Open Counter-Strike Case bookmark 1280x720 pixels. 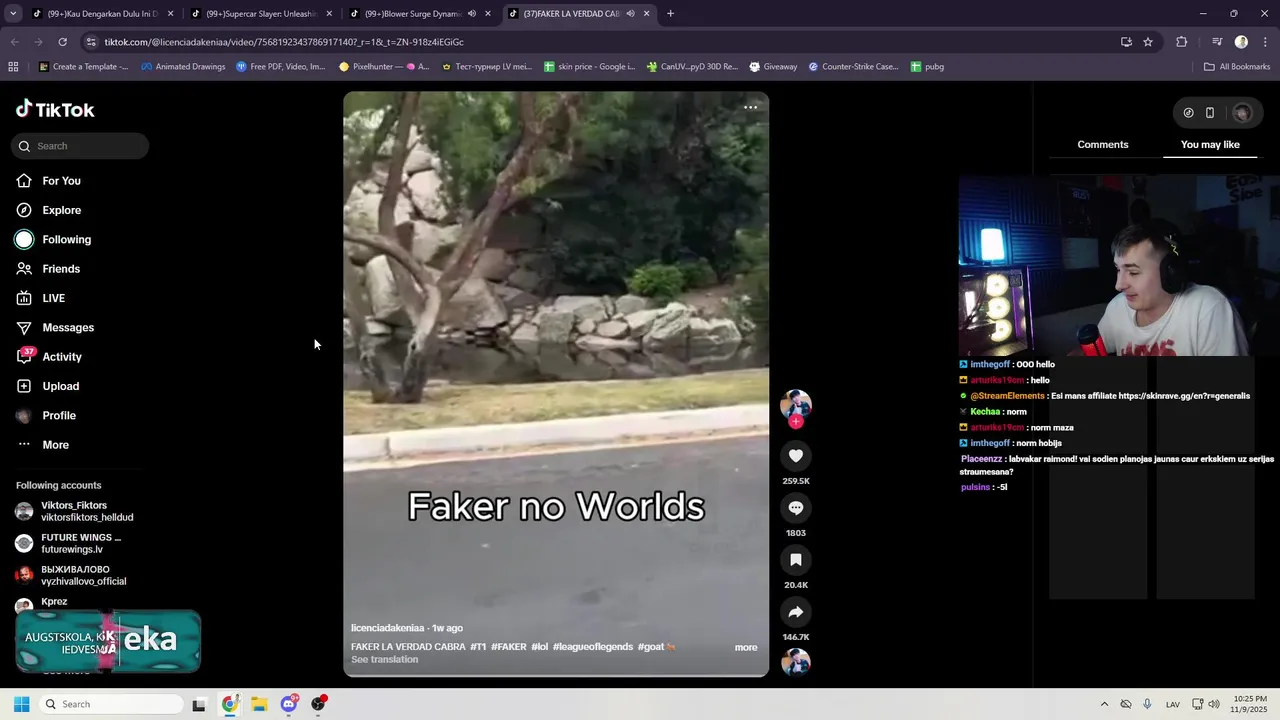click(x=853, y=67)
